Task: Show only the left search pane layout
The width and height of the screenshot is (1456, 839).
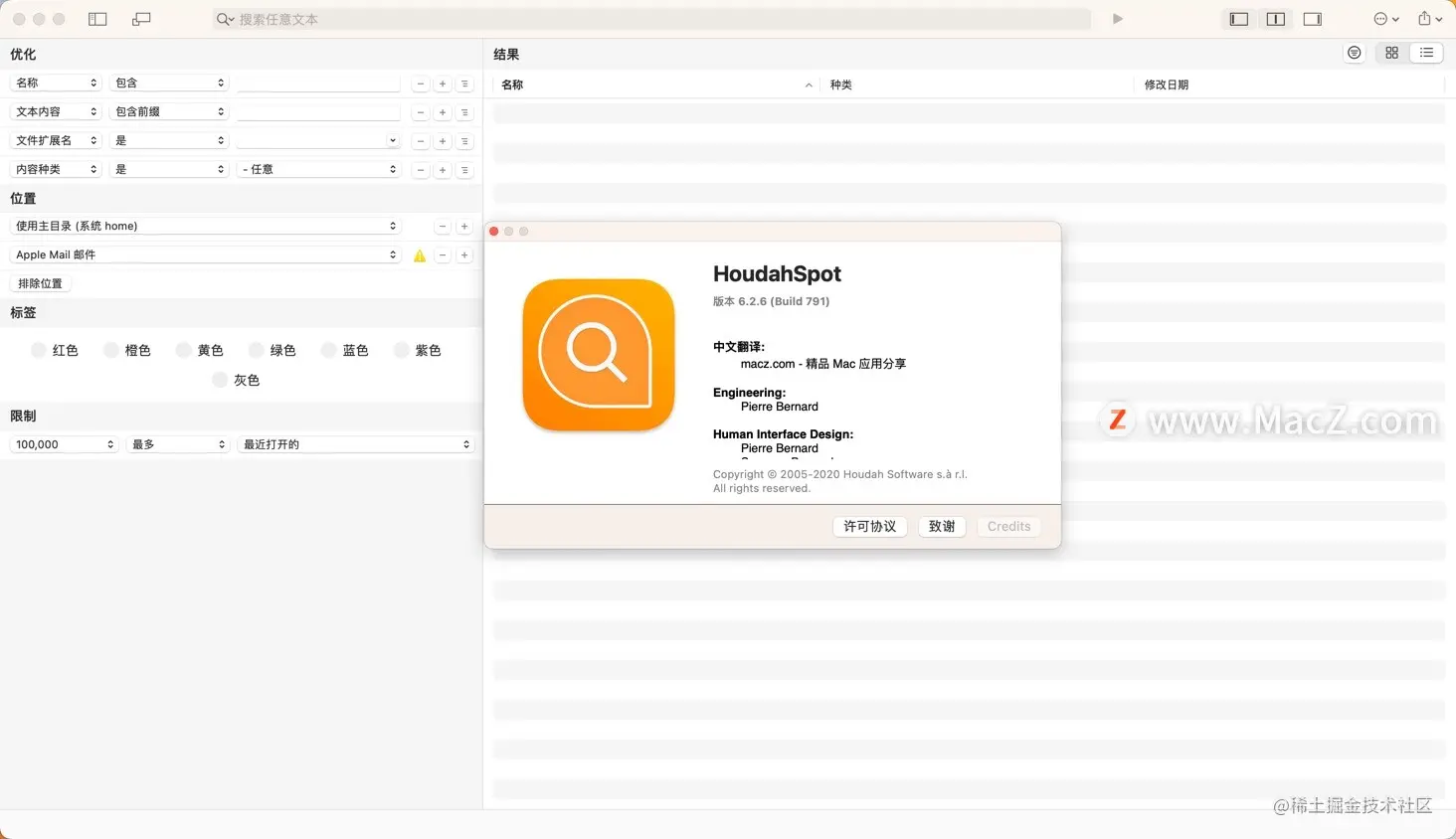Action: point(1239,19)
